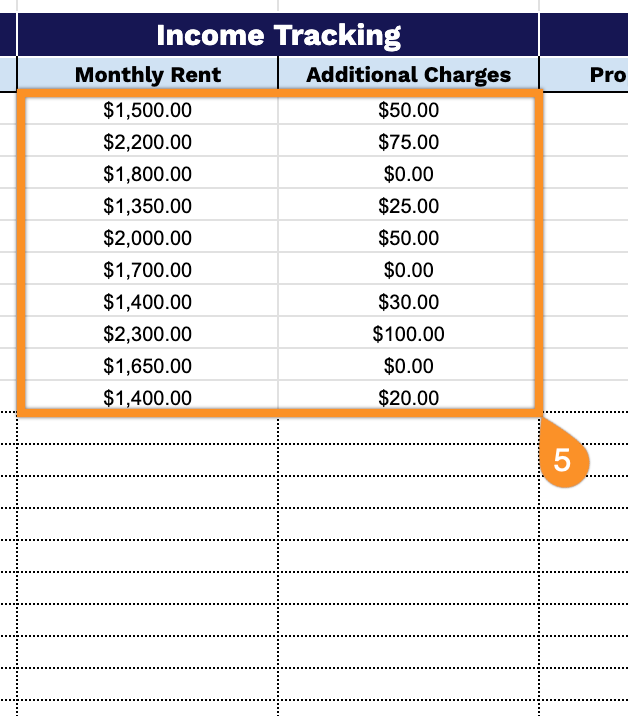The image size is (628, 716).
Task: Click the Additional Charges column header
Action: [408, 75]
